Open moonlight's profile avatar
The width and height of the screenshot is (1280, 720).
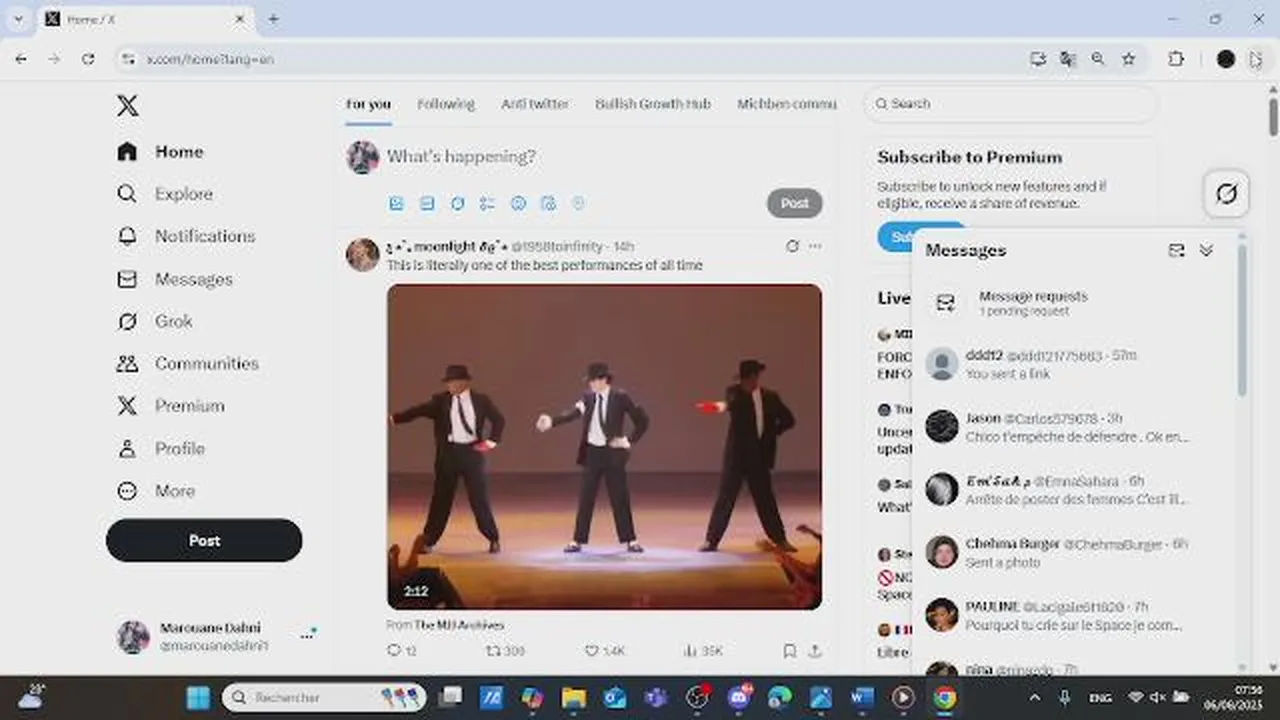click(x=363, y=255)
